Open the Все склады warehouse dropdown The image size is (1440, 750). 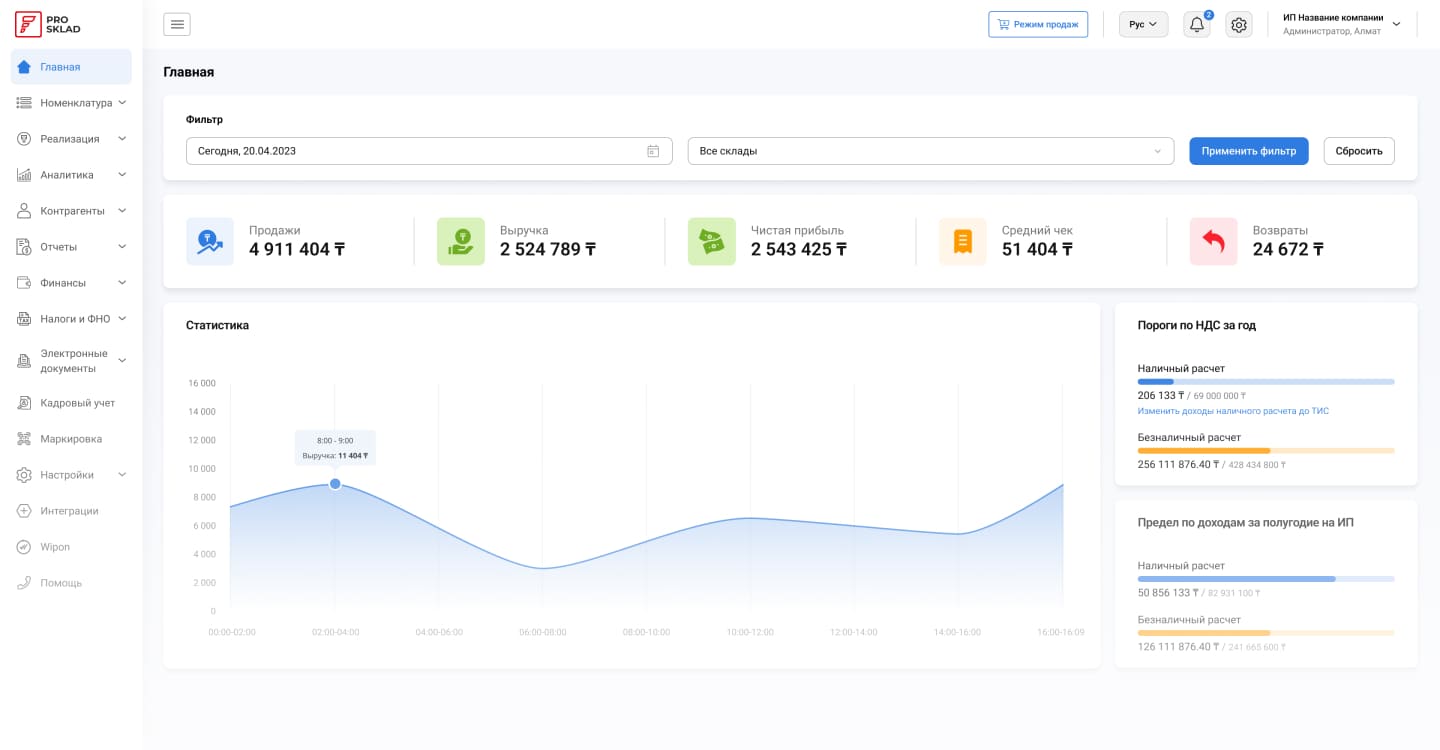click(x=930, y=151)
